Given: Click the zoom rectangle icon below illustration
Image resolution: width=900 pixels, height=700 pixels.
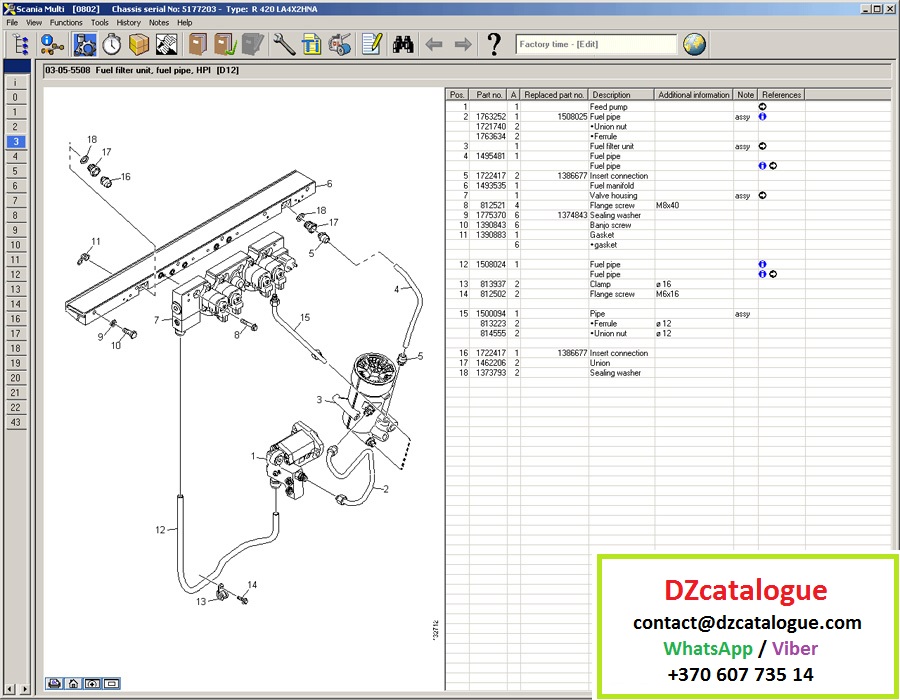Looking at the screenshot, I should pyautogui.click(x=111, y=683).
